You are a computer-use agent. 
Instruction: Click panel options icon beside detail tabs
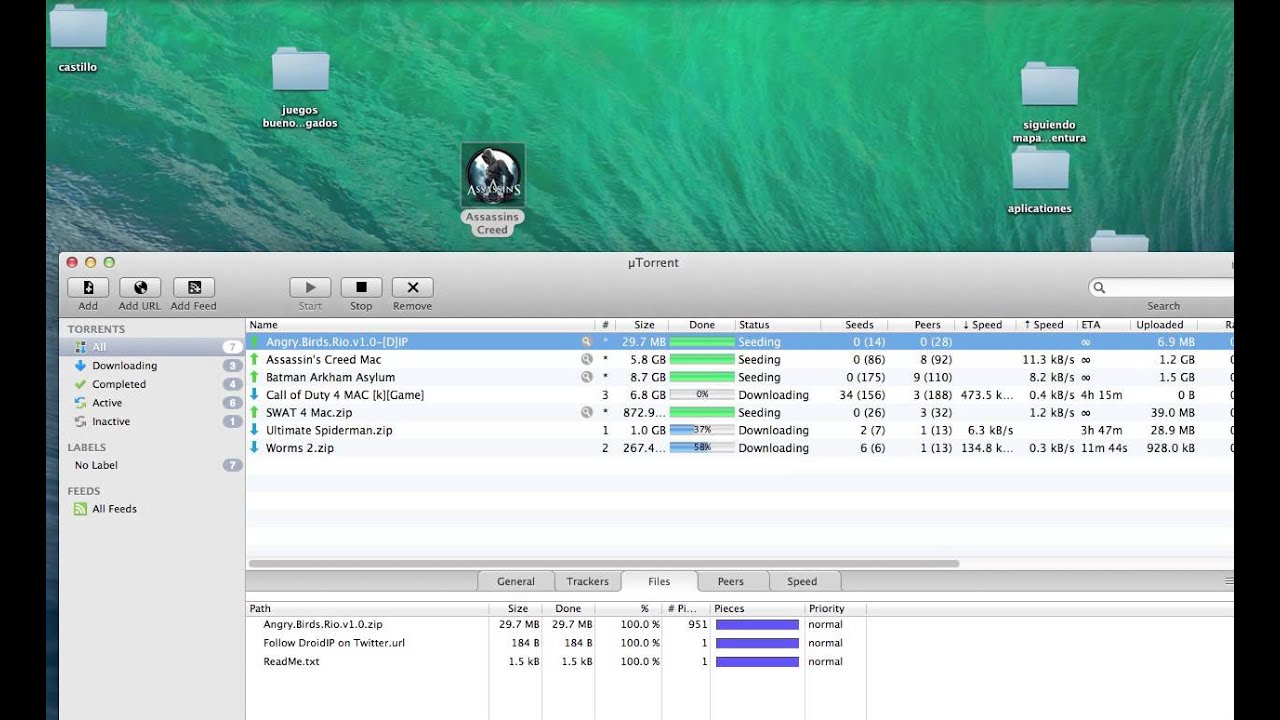(x=1229, y=581)
